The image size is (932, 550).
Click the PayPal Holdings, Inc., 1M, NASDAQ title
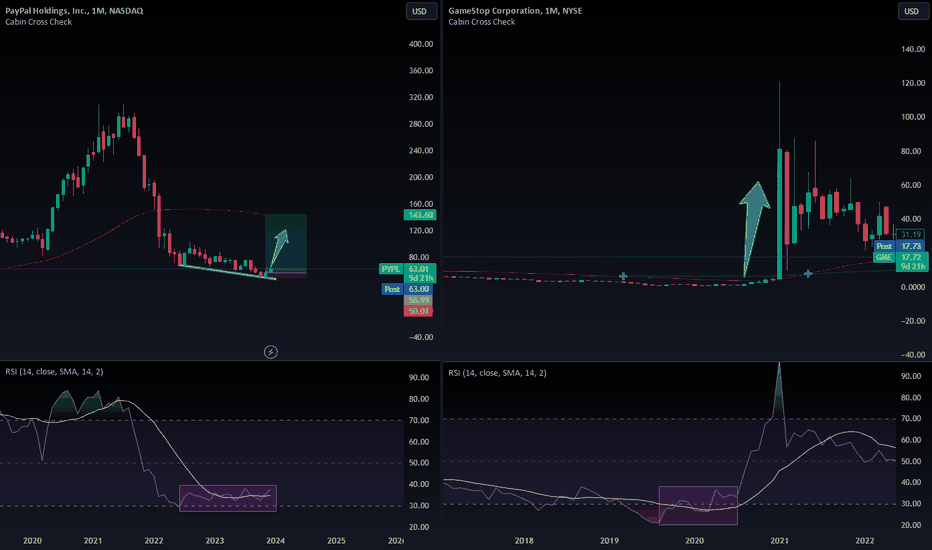(74, 11)
